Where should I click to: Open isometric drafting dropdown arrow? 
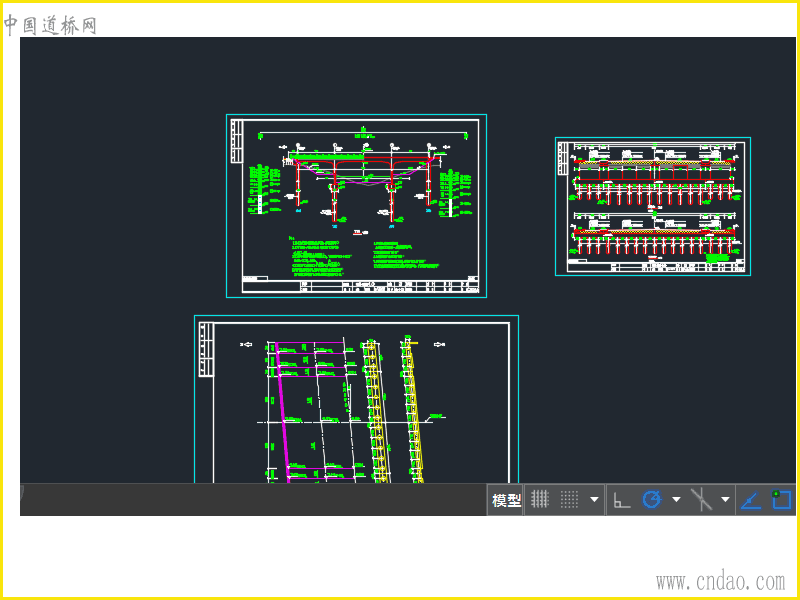point(725,500)
